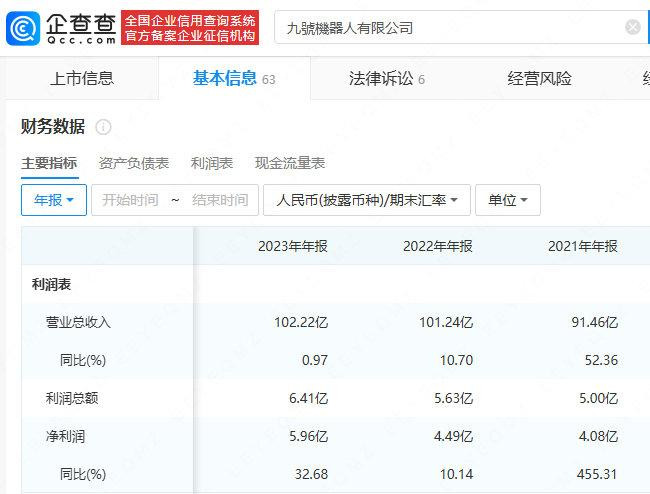This screenshot has height=494, width=650.
Task: Click the 52.36 growth value
Action: coord(601,360)
